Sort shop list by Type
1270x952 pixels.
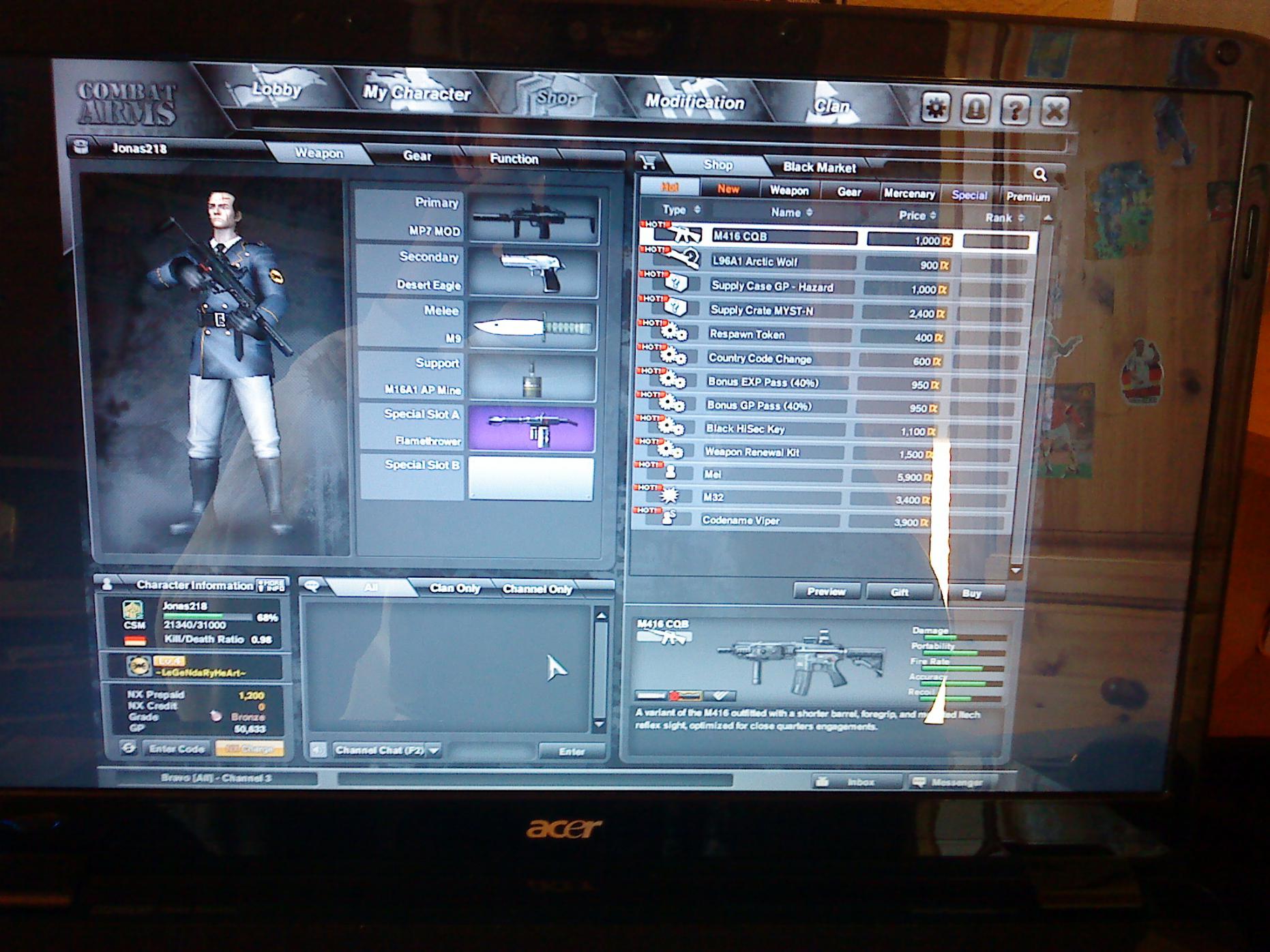tap(681, 209)
